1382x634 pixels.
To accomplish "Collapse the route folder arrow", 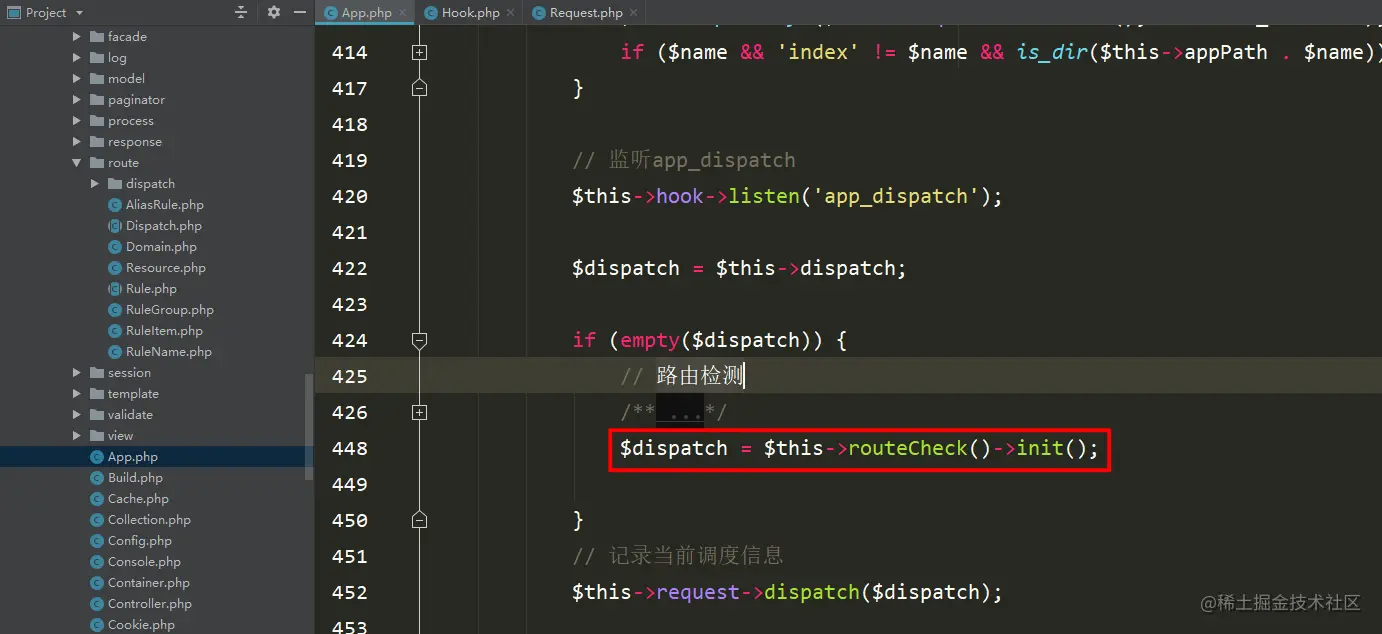I will tap(77, 163).
